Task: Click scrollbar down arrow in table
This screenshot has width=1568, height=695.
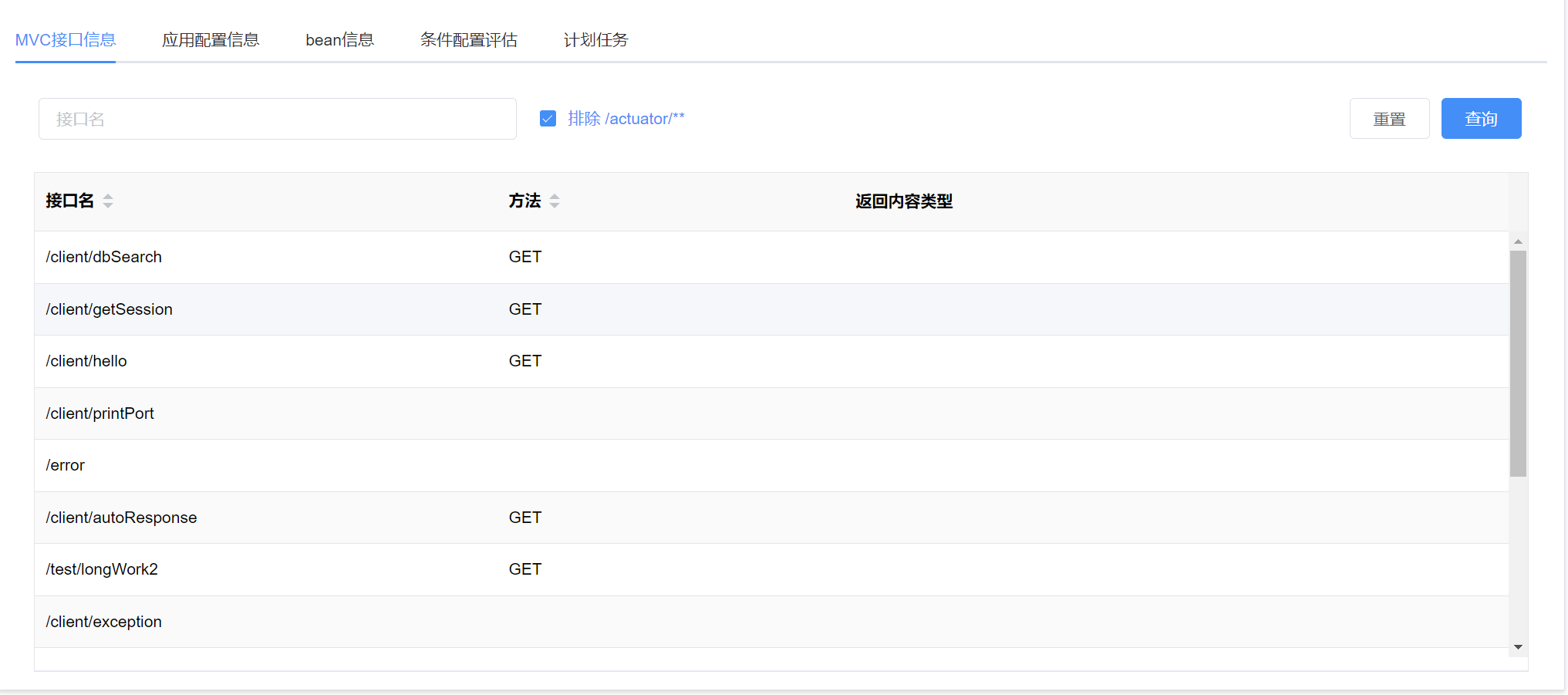Action: (1518, 647)
